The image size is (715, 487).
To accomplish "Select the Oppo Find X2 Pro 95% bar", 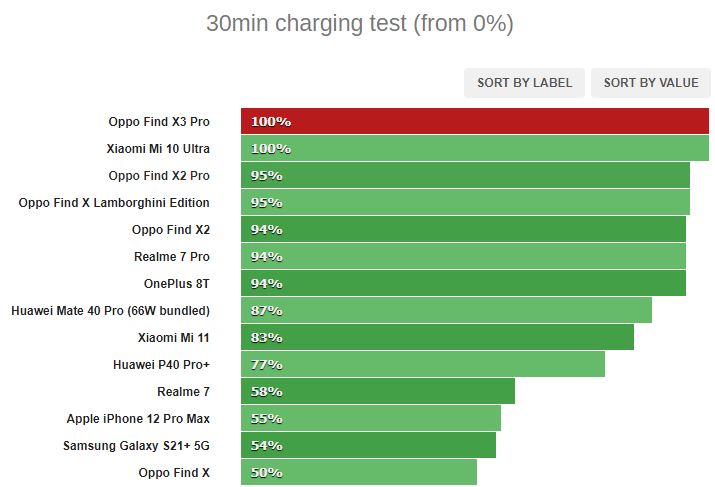I will (x=465, y=175).
